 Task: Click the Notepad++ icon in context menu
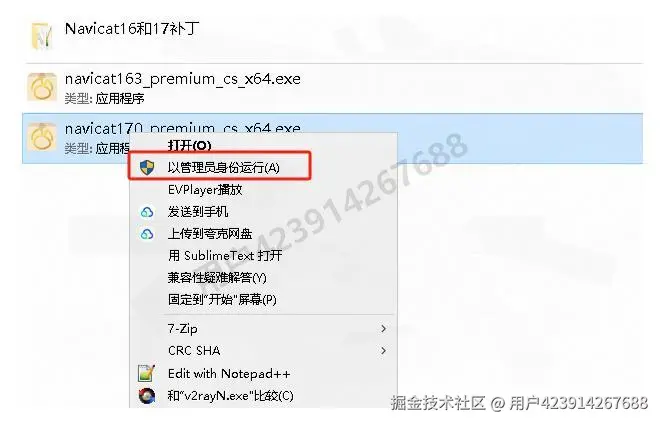(146, 374)
